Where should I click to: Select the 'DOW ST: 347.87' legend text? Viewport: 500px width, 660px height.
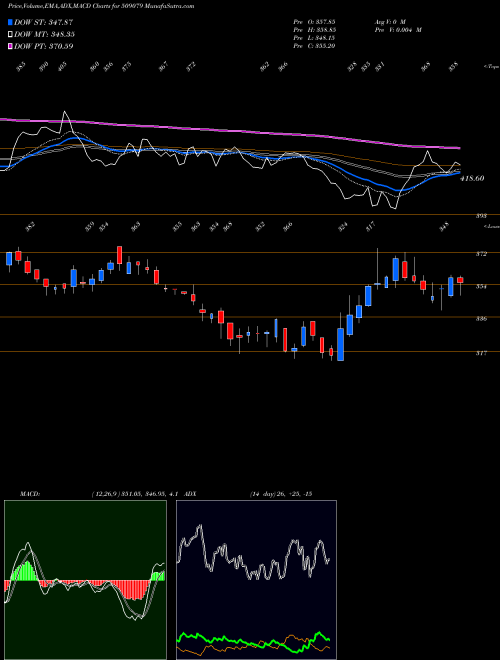pos(44,22)
